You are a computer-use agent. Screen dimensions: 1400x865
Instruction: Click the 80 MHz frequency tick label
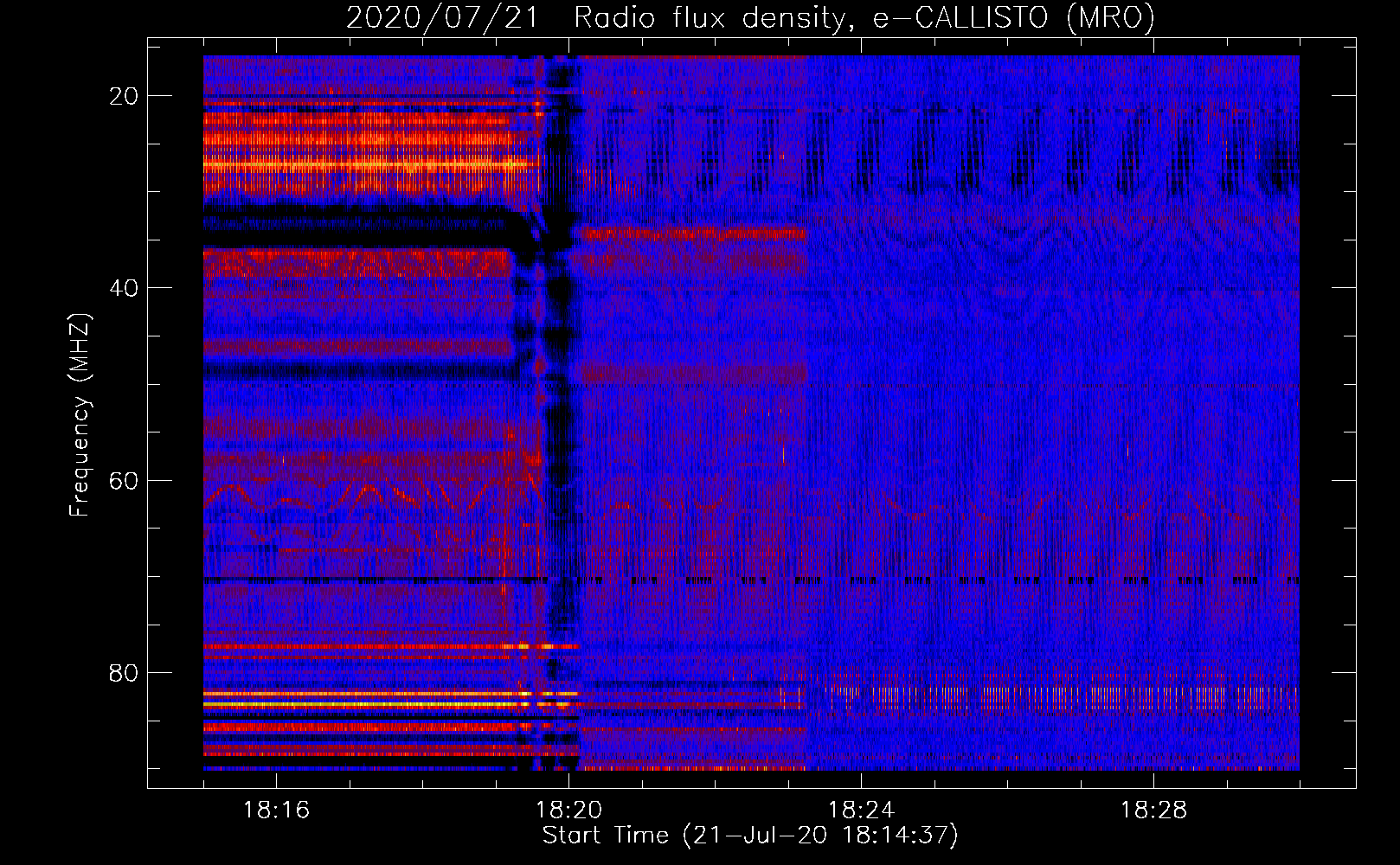(x=124, y=673)
